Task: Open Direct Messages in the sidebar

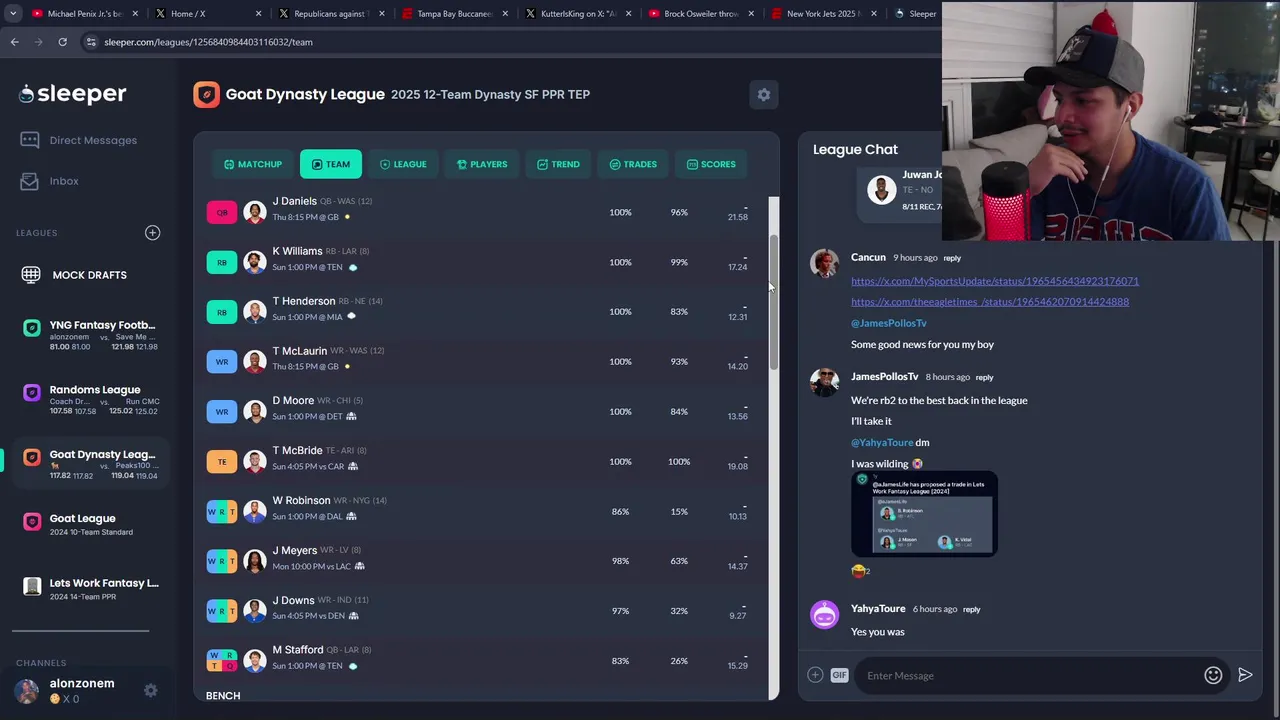Action: (79, 140)
